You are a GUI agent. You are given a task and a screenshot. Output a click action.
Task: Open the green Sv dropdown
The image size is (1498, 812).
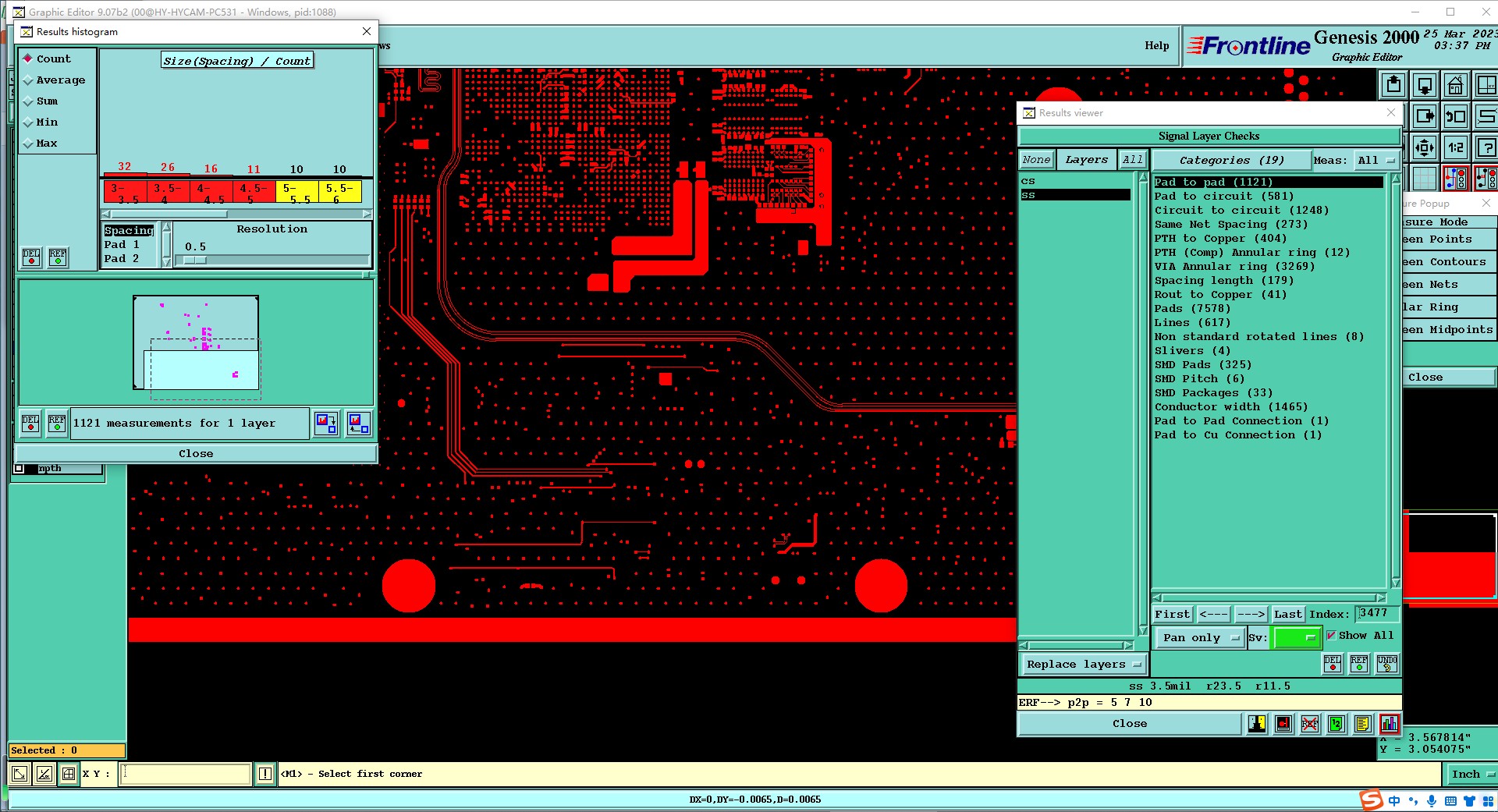click(x=1296, y=637)
